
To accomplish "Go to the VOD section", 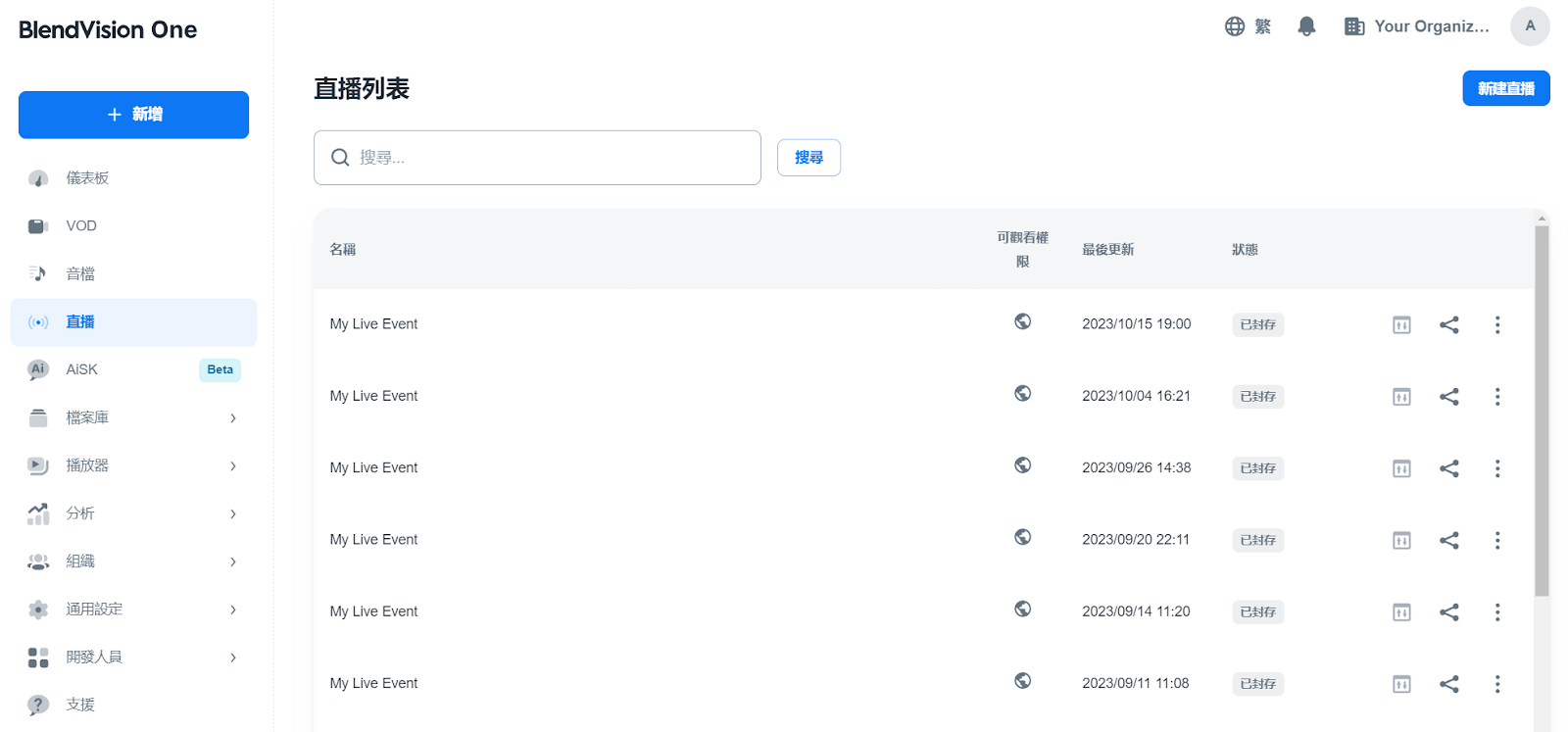I will click(x=81, y=226).
